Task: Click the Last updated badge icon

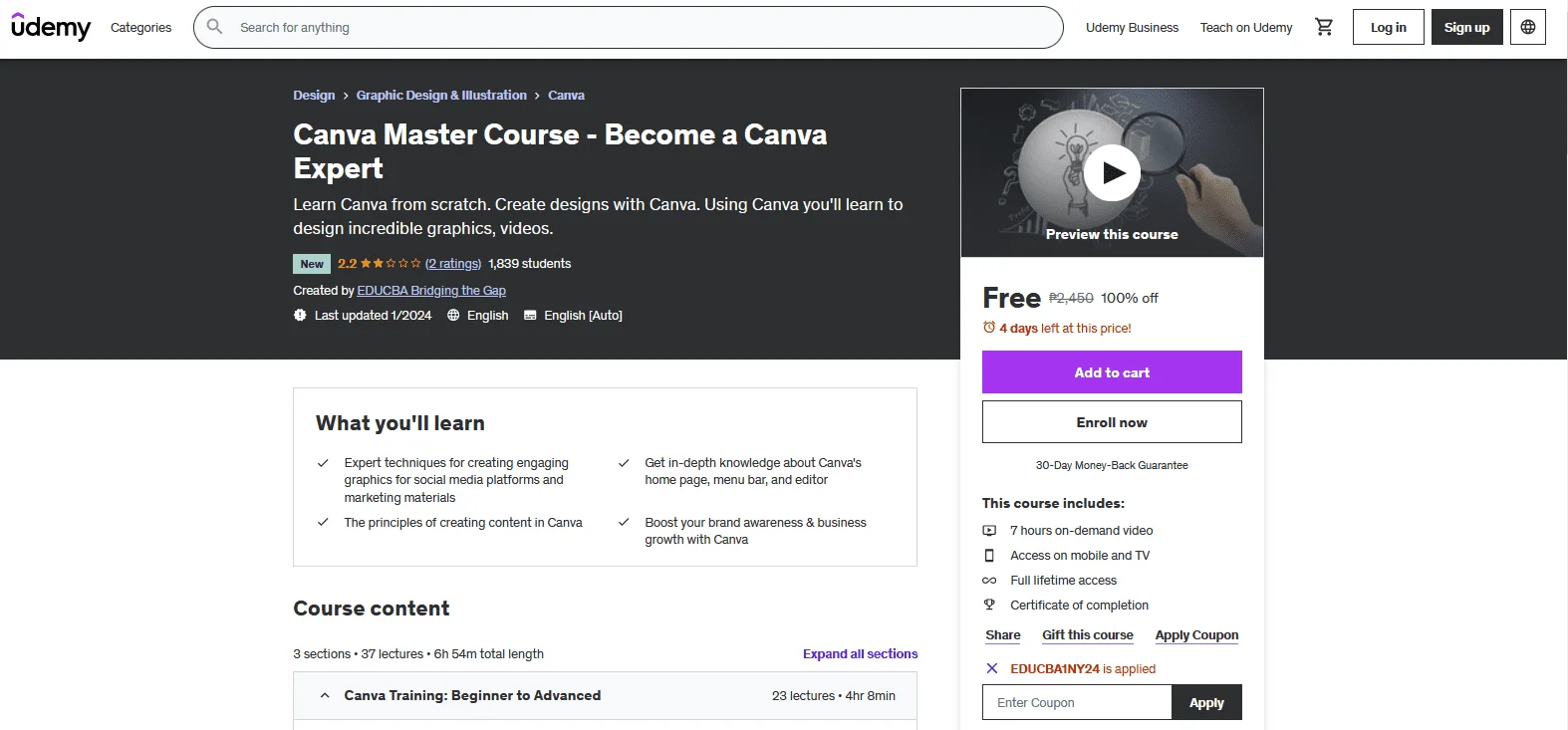Action: [300, 315]
